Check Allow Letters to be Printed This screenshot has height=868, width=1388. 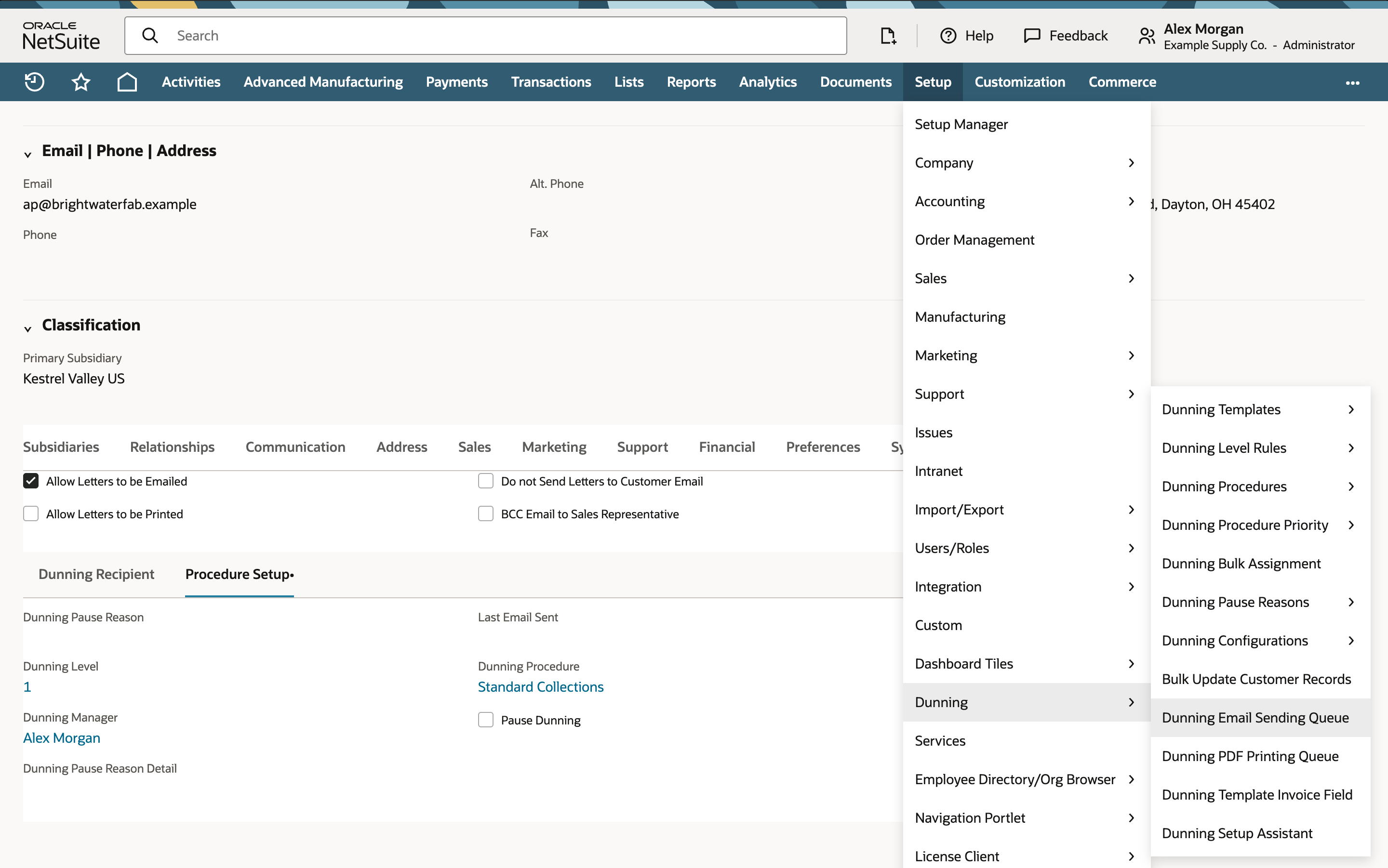(x=31, y=513)
